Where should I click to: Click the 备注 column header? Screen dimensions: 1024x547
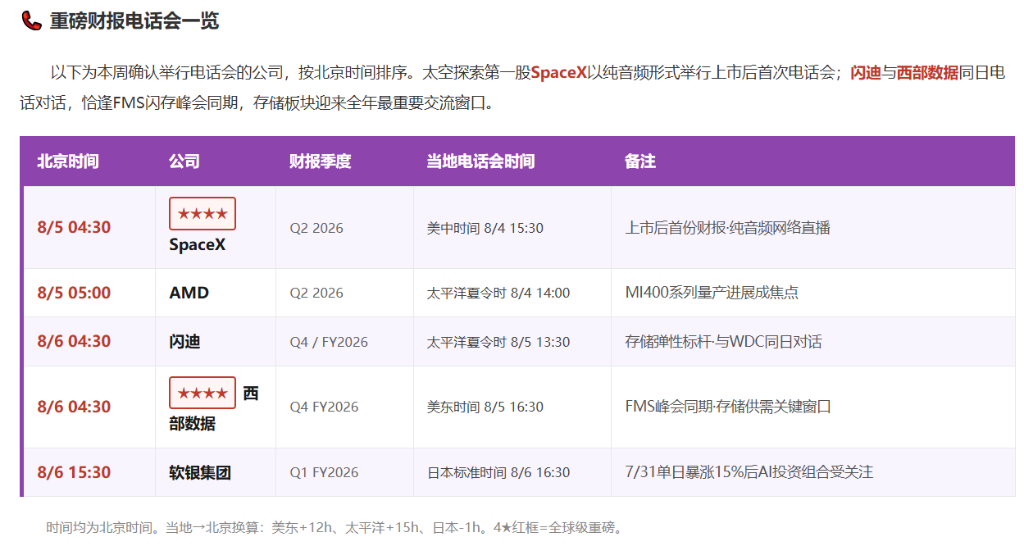(640, 161)
